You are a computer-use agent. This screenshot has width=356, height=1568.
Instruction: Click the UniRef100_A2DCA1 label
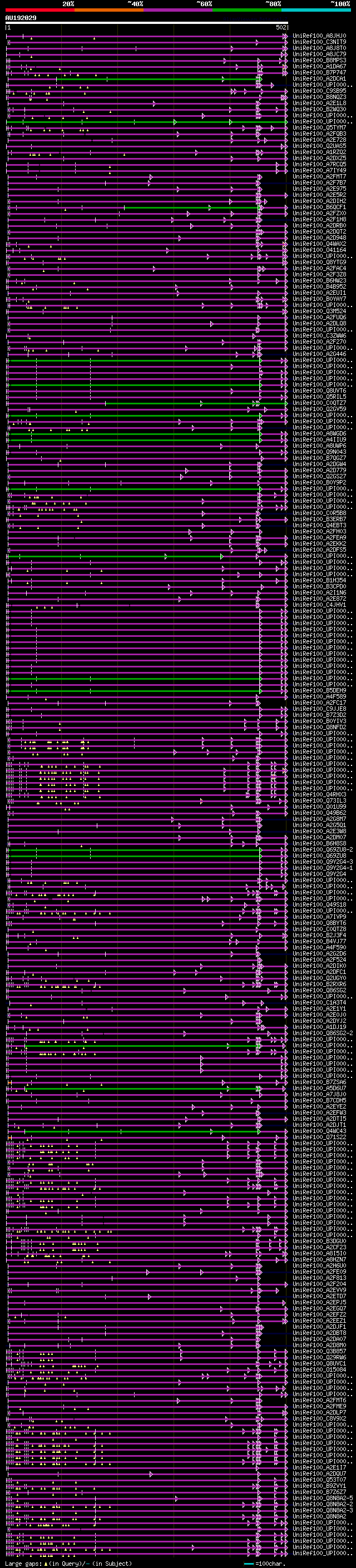coord(319,78)
